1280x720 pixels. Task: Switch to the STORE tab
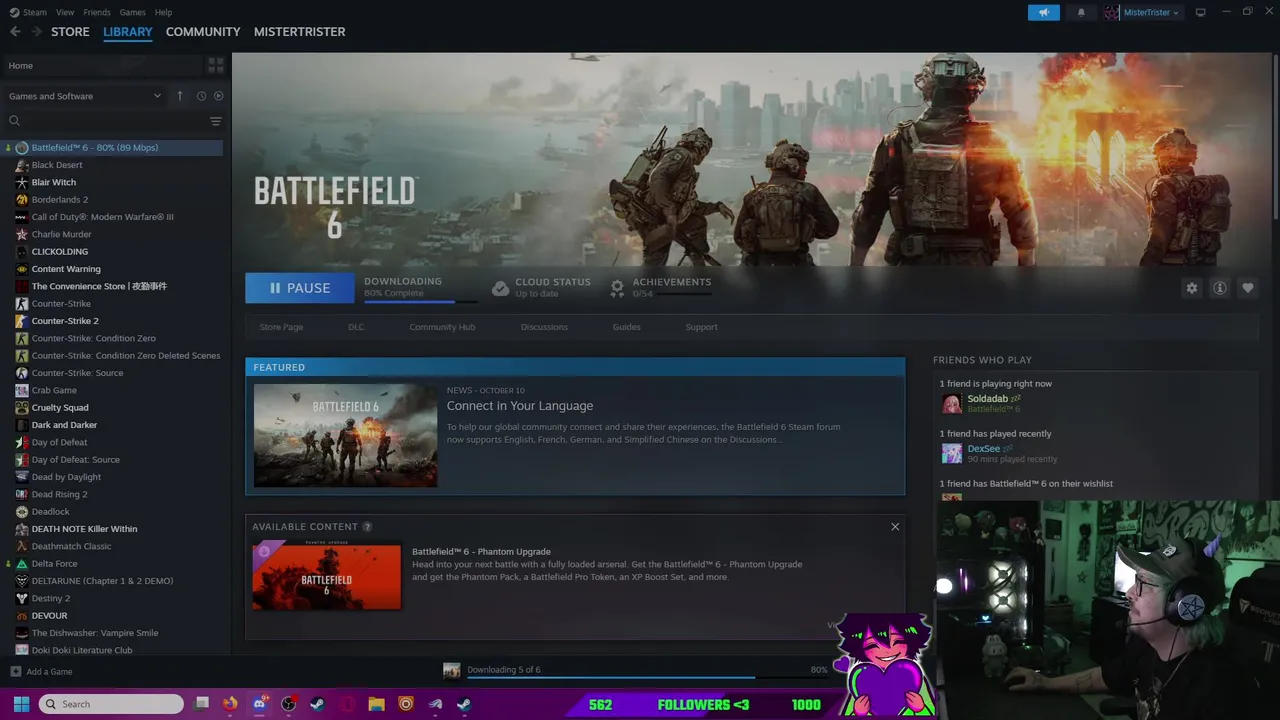pos(70,32)
